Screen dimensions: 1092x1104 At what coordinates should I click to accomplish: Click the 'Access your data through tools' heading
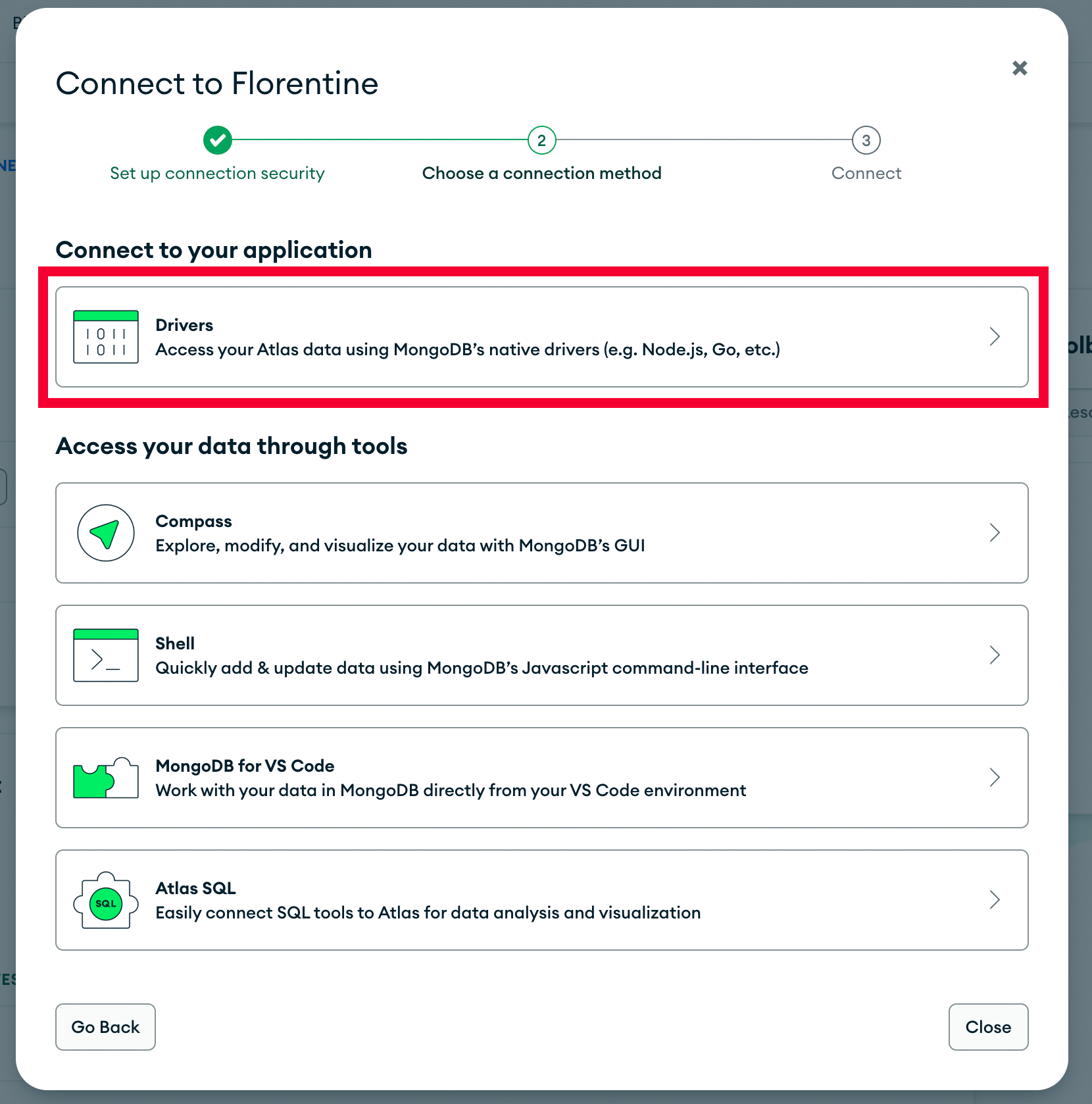pos(232,446)
